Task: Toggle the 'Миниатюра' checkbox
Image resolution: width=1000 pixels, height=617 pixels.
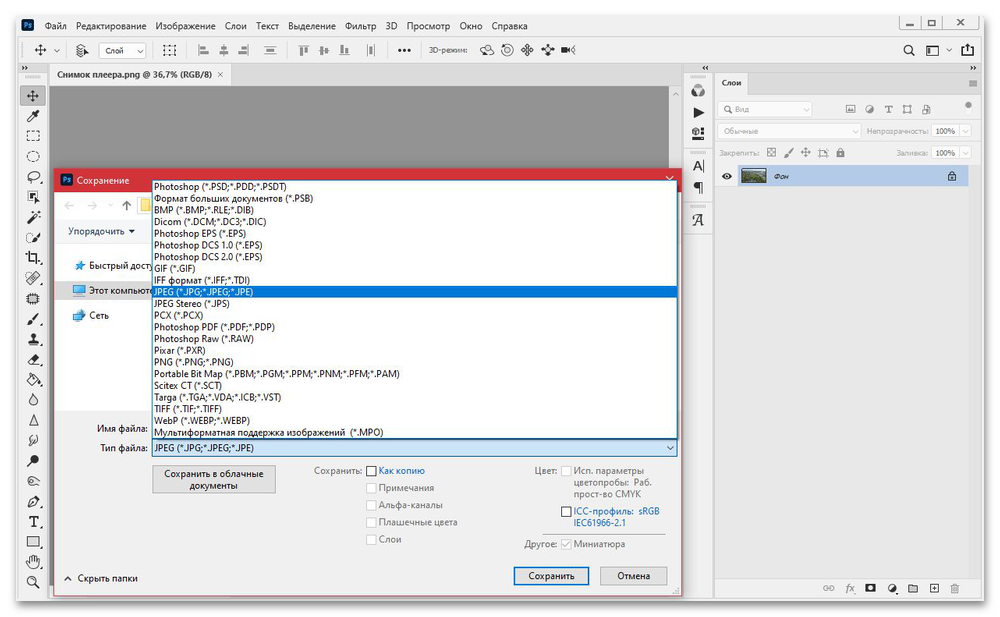Action: (566, 544)
